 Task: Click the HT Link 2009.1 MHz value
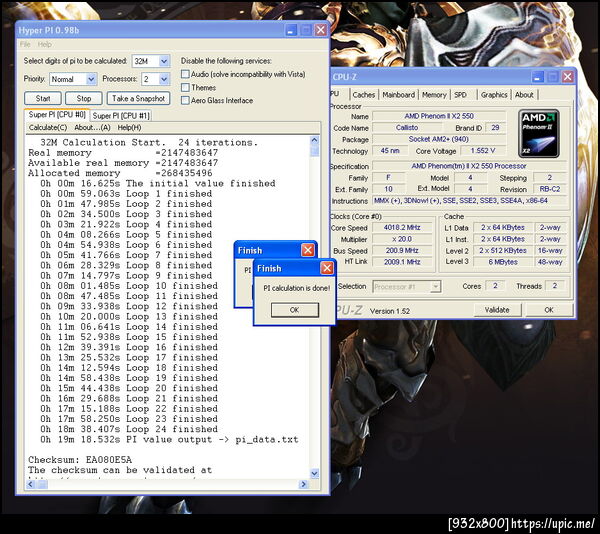[x=402, y=262]
